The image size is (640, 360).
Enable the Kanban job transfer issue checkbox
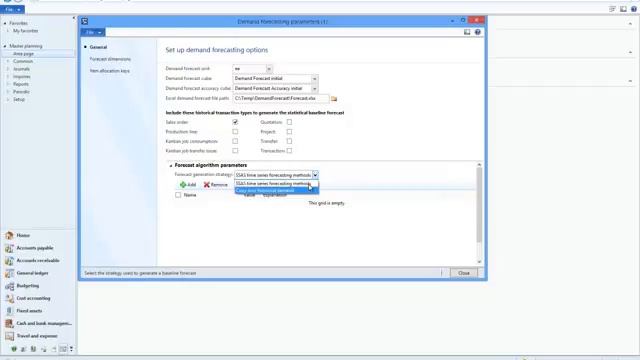235,151
